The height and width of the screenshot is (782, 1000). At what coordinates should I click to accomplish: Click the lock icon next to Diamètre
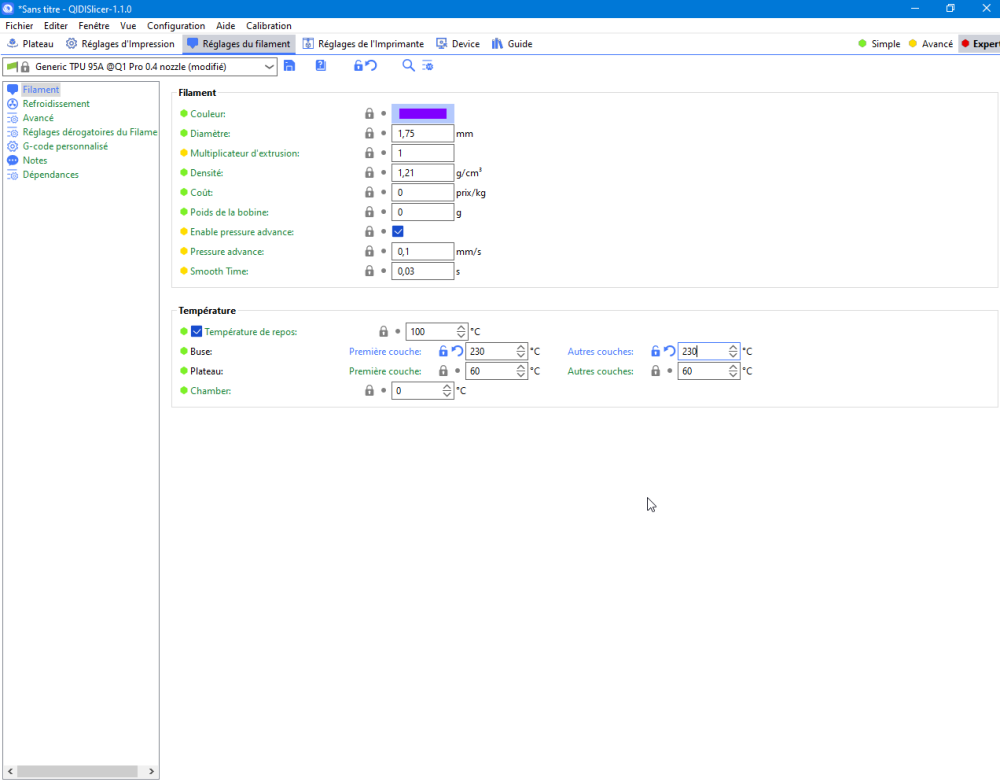(369, 133)
